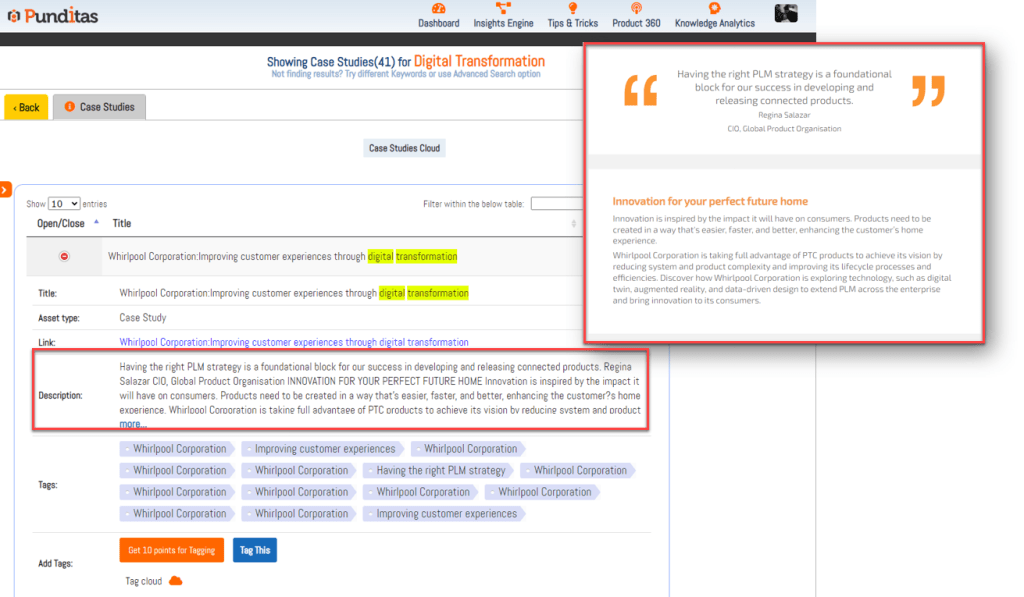1024x597 pixels.
Task: Open the Whirlpool Corporation case study link
Action: tap(293, 342)
